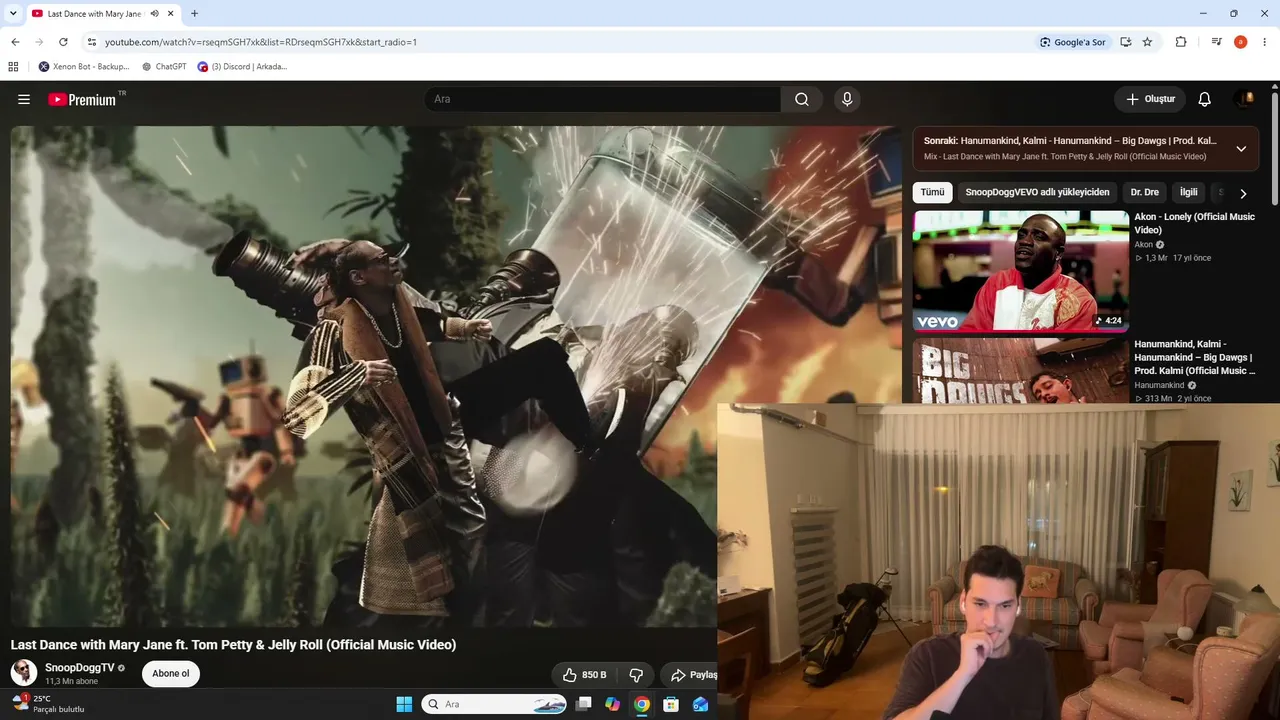View site information icon in address bar
Screen dimensions: 1280x720
tap(92, 42)
